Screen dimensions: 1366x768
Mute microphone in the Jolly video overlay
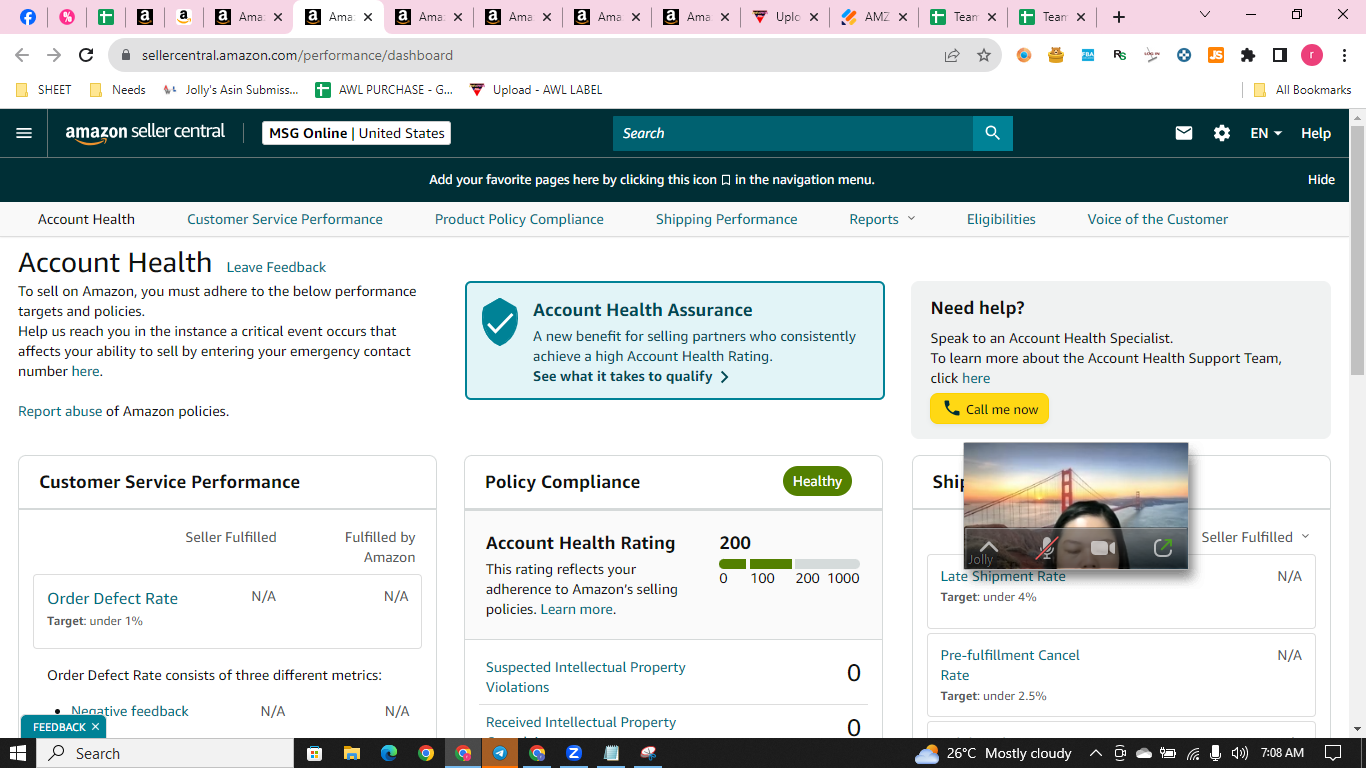[x=1047, y=548]
